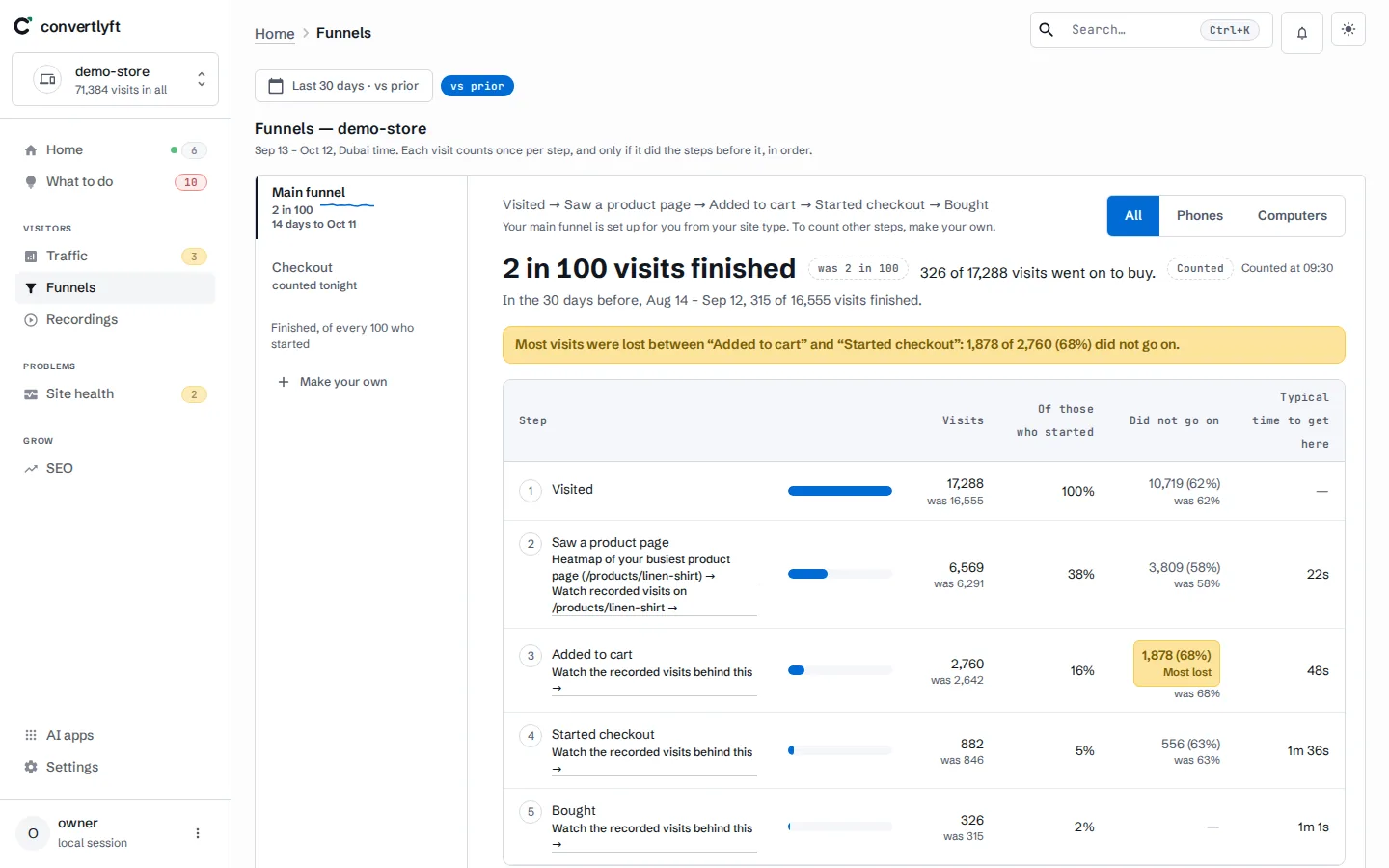Viewport: 1389px width, 868px height.
Task: Click the Traffic chart icon
Action: pos(31,256)
